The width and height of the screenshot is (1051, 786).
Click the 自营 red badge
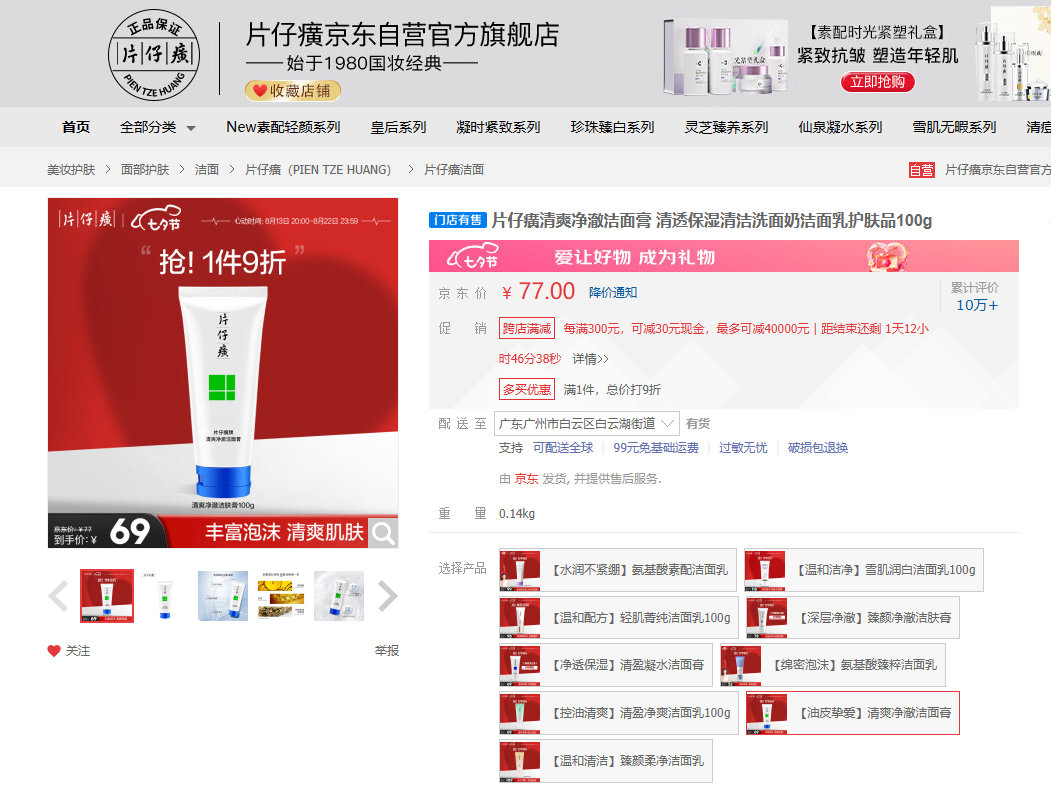pyautogui.click(x=922, y=170)
